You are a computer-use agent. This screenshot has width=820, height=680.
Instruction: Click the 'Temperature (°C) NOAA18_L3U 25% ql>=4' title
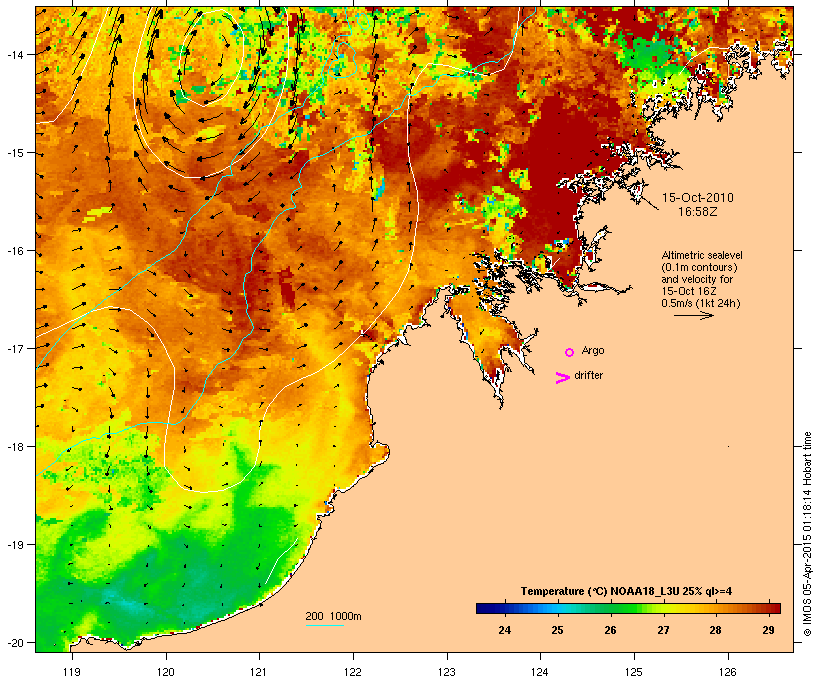pyautogui.click(x=627, y=591)
